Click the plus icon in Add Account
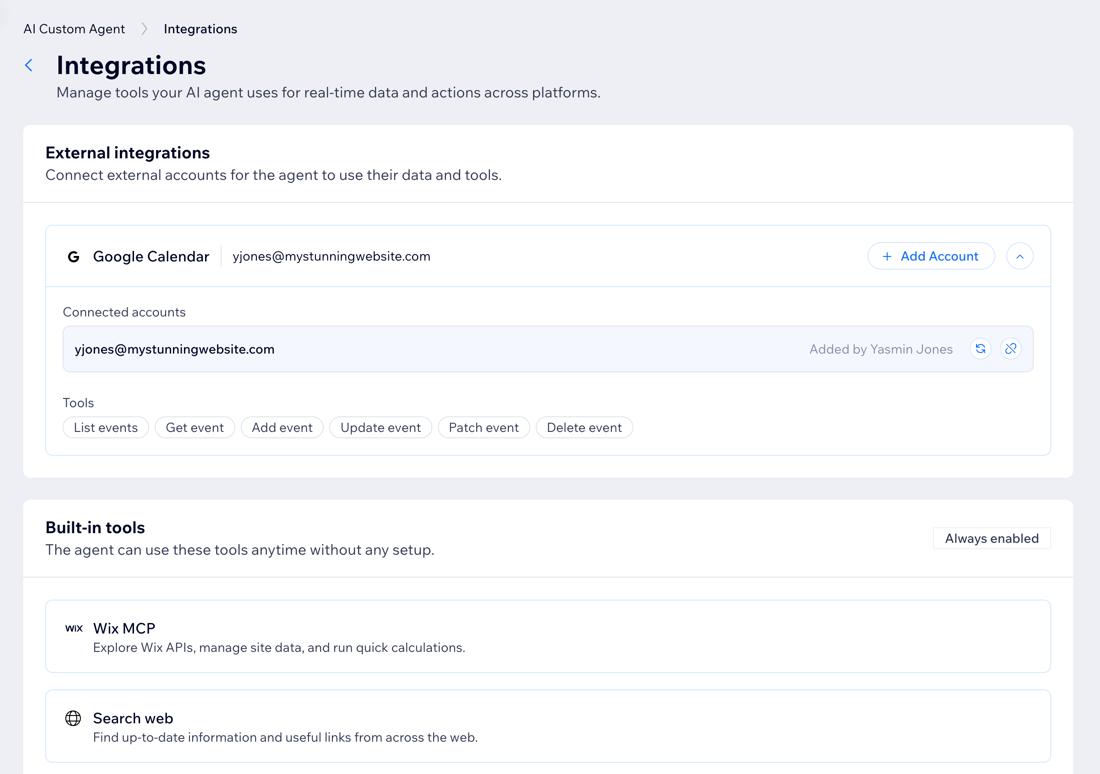This screenshot has height=774, width=1100. coord(887,256)
